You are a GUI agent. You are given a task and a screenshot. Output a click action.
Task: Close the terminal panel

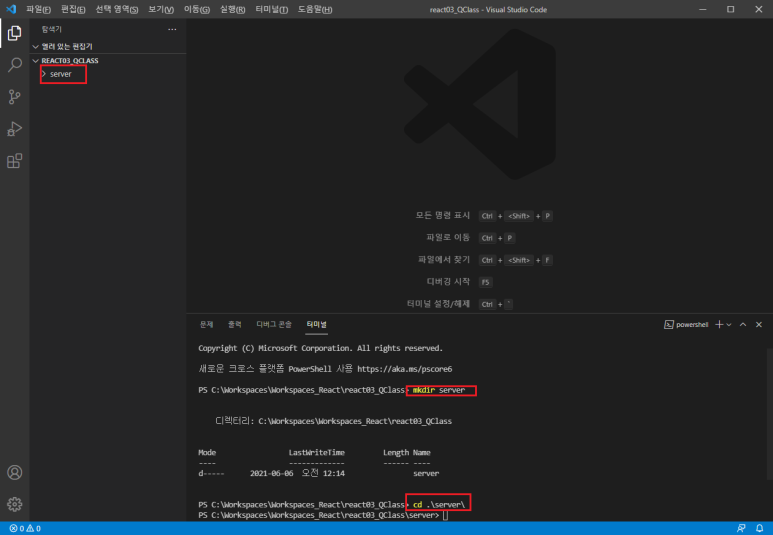pos(759,324)
